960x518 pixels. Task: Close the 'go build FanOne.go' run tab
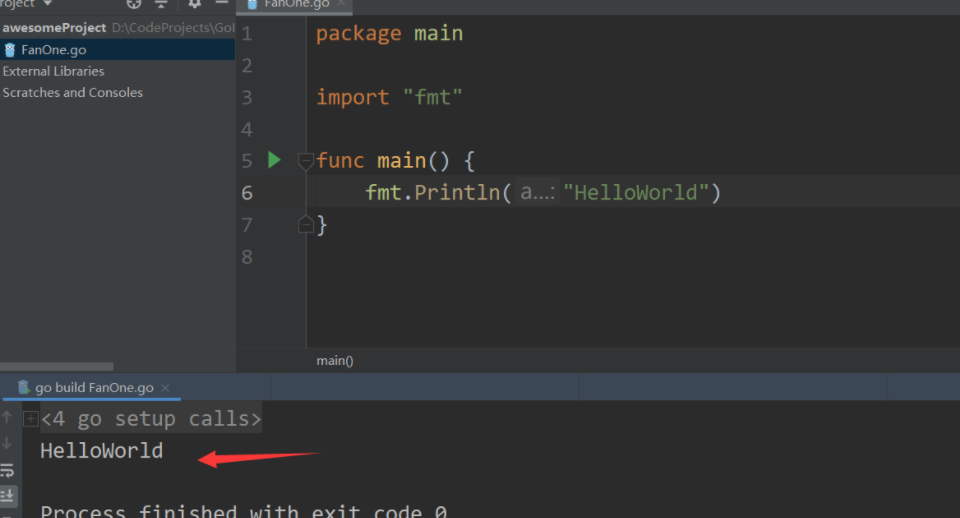[165, 388]
